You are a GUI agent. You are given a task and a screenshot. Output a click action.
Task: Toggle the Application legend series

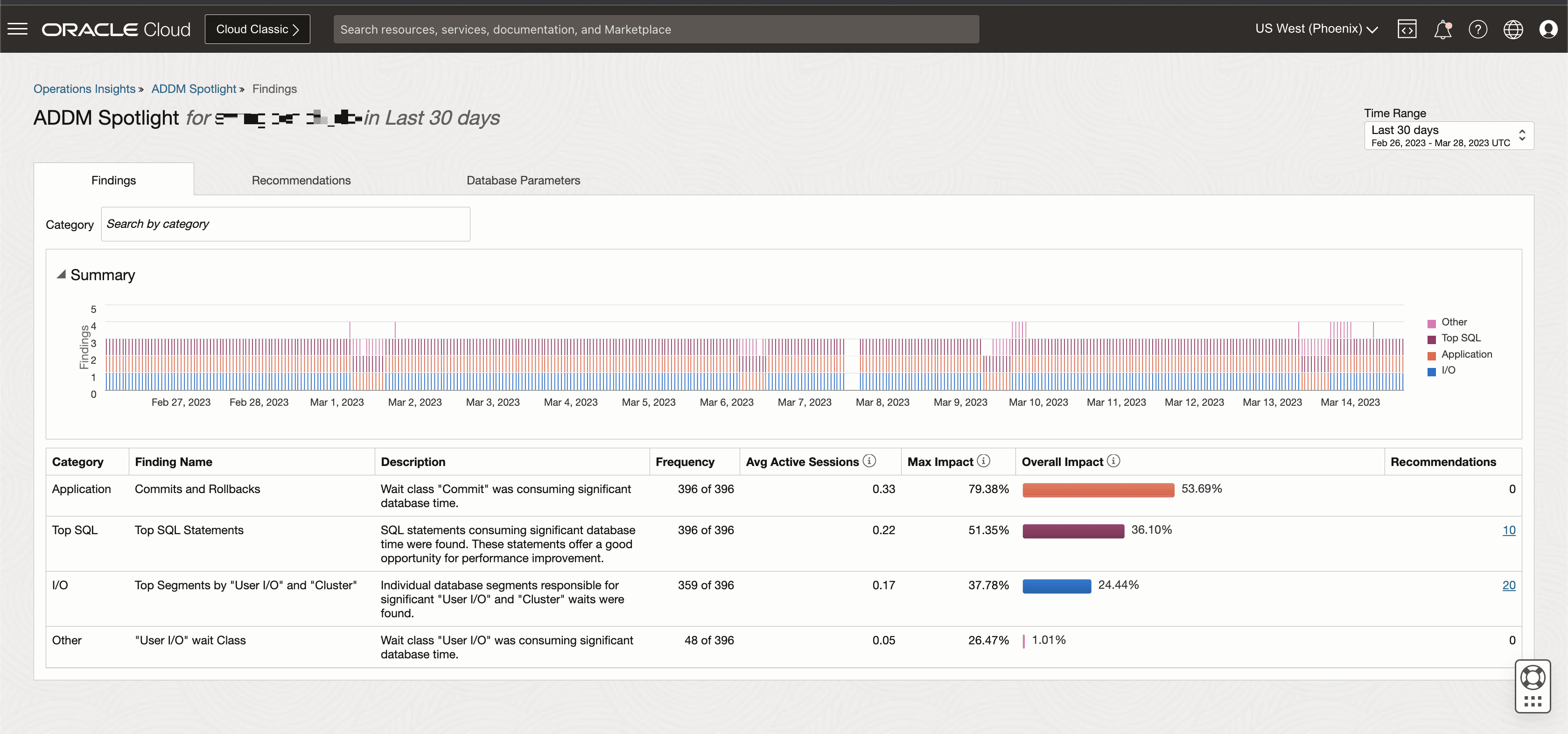(x=1467, y=354)
